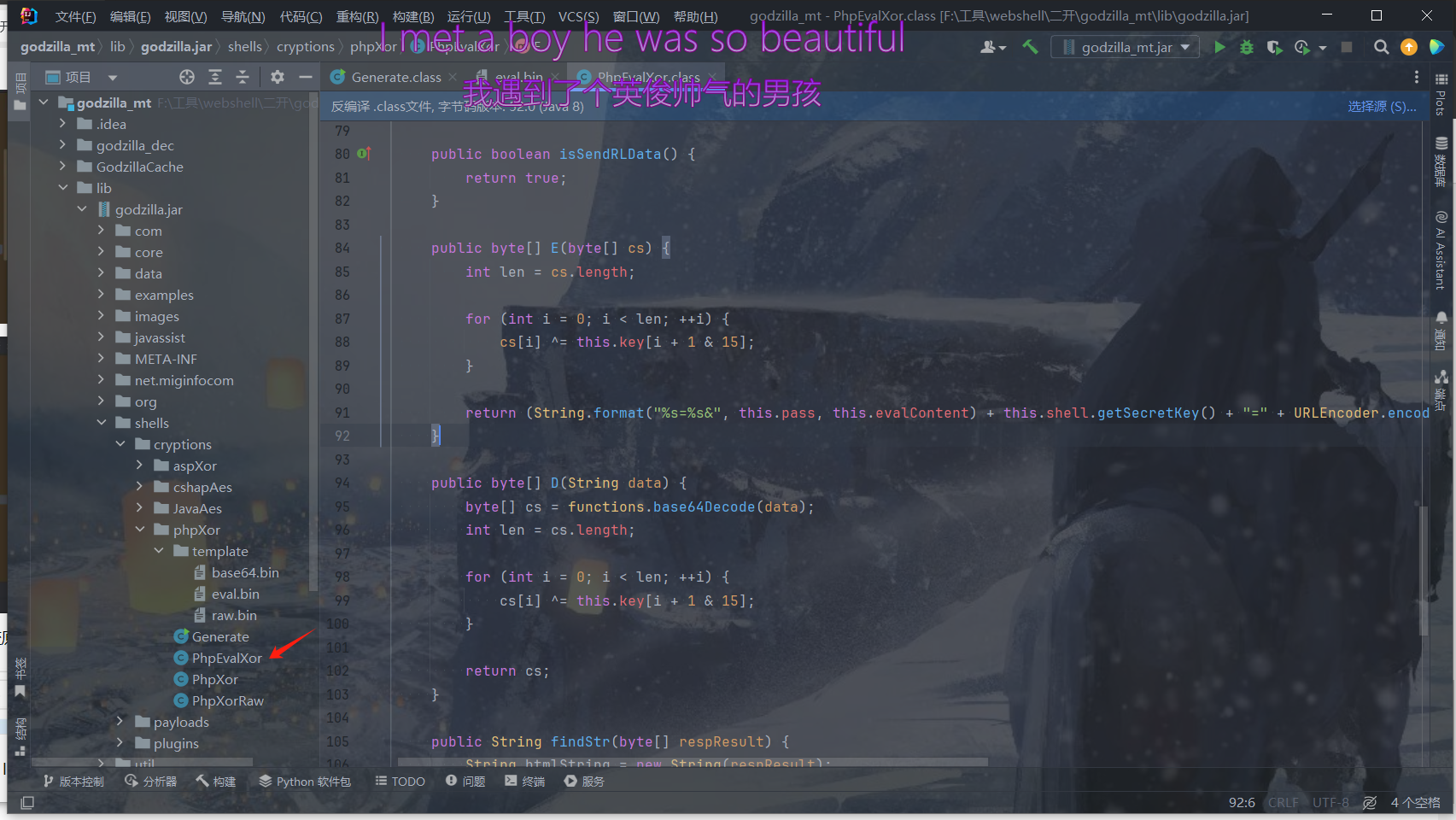The height and width of the screenshot is (820, 1456).
Task: Collapse the shells package
Action: click(101, 423)
